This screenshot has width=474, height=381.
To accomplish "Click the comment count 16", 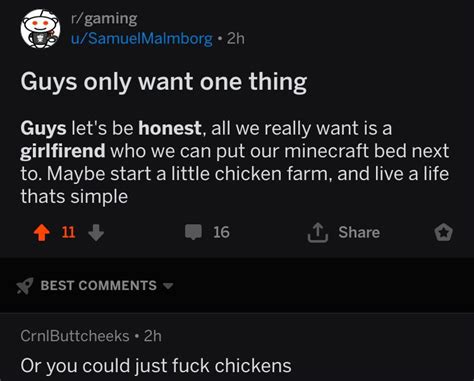I will pos(221,232).
